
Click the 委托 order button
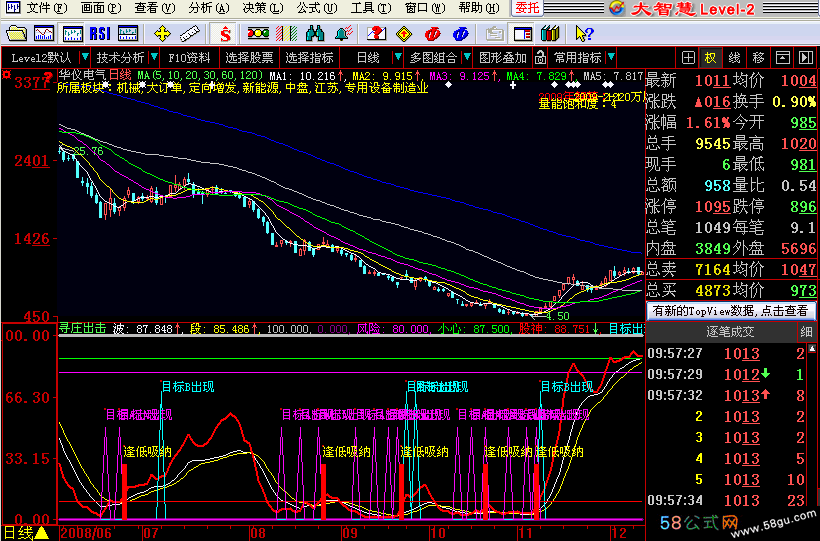pyautogui.click(x=527, y=8)
